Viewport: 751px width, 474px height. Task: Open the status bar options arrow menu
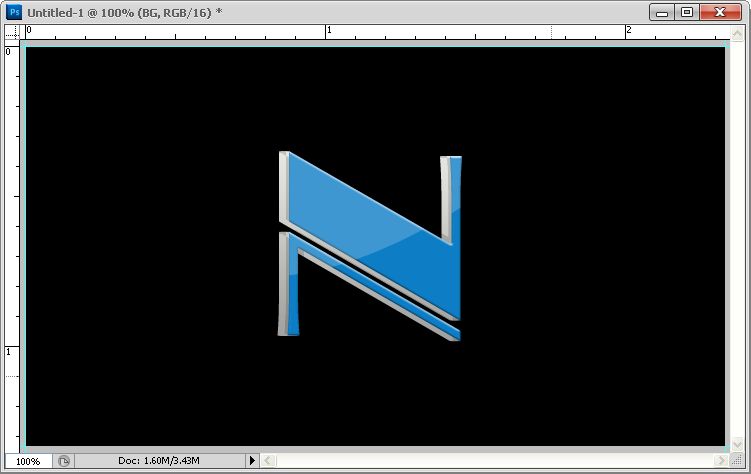(x=252, y=461)
